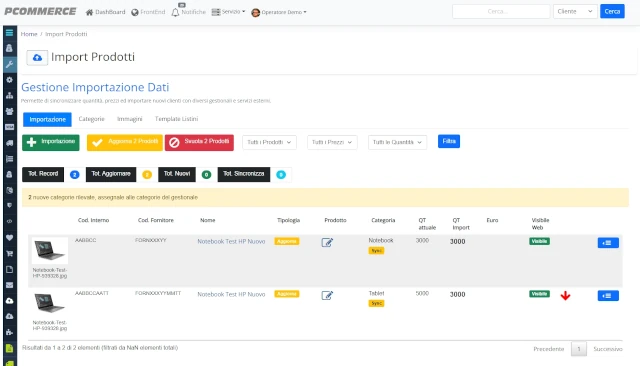Open the envelope mail sidebar icon

(x=9, y=285)
